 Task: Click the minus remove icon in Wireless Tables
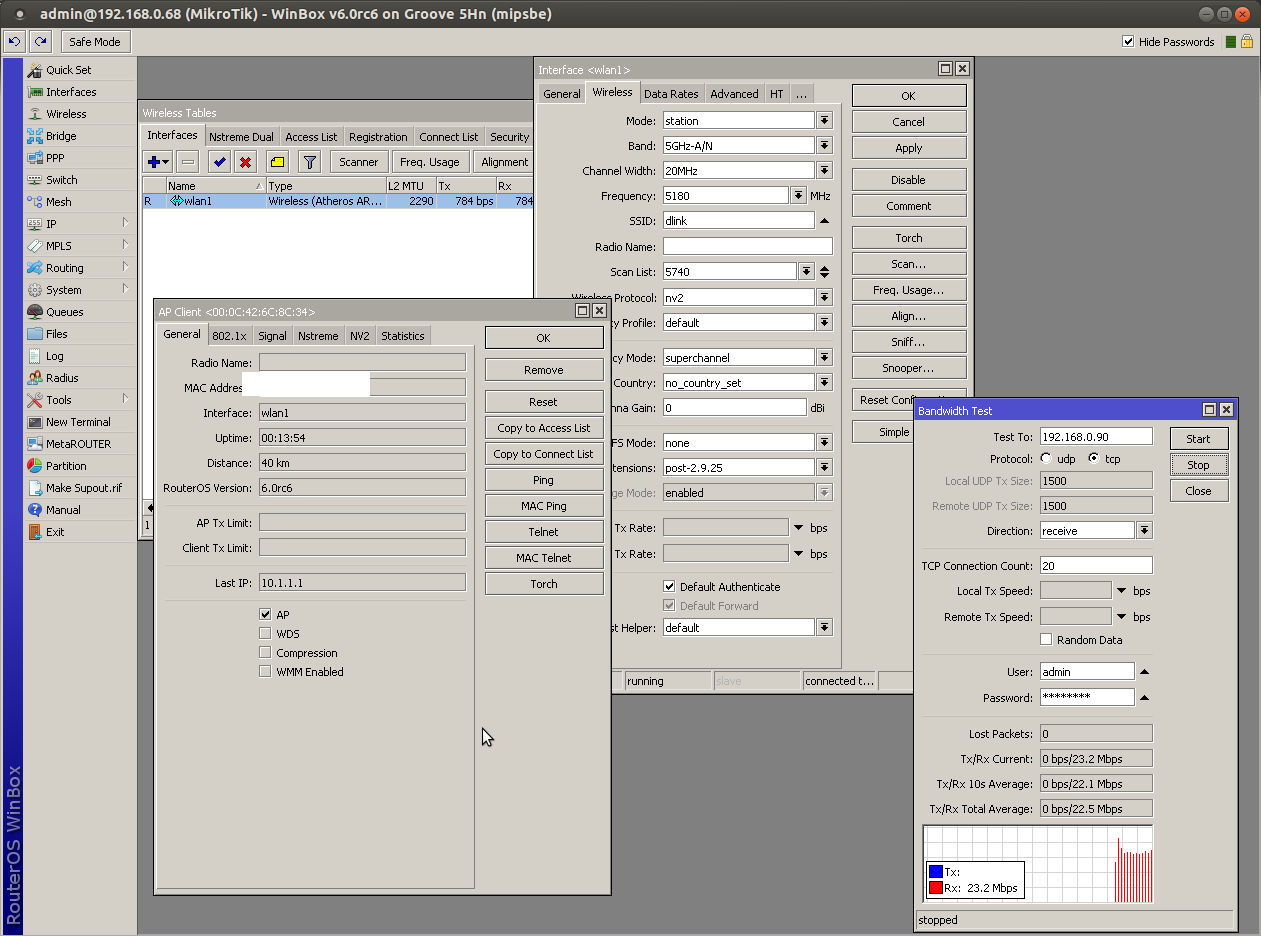(x=187, y=162)
